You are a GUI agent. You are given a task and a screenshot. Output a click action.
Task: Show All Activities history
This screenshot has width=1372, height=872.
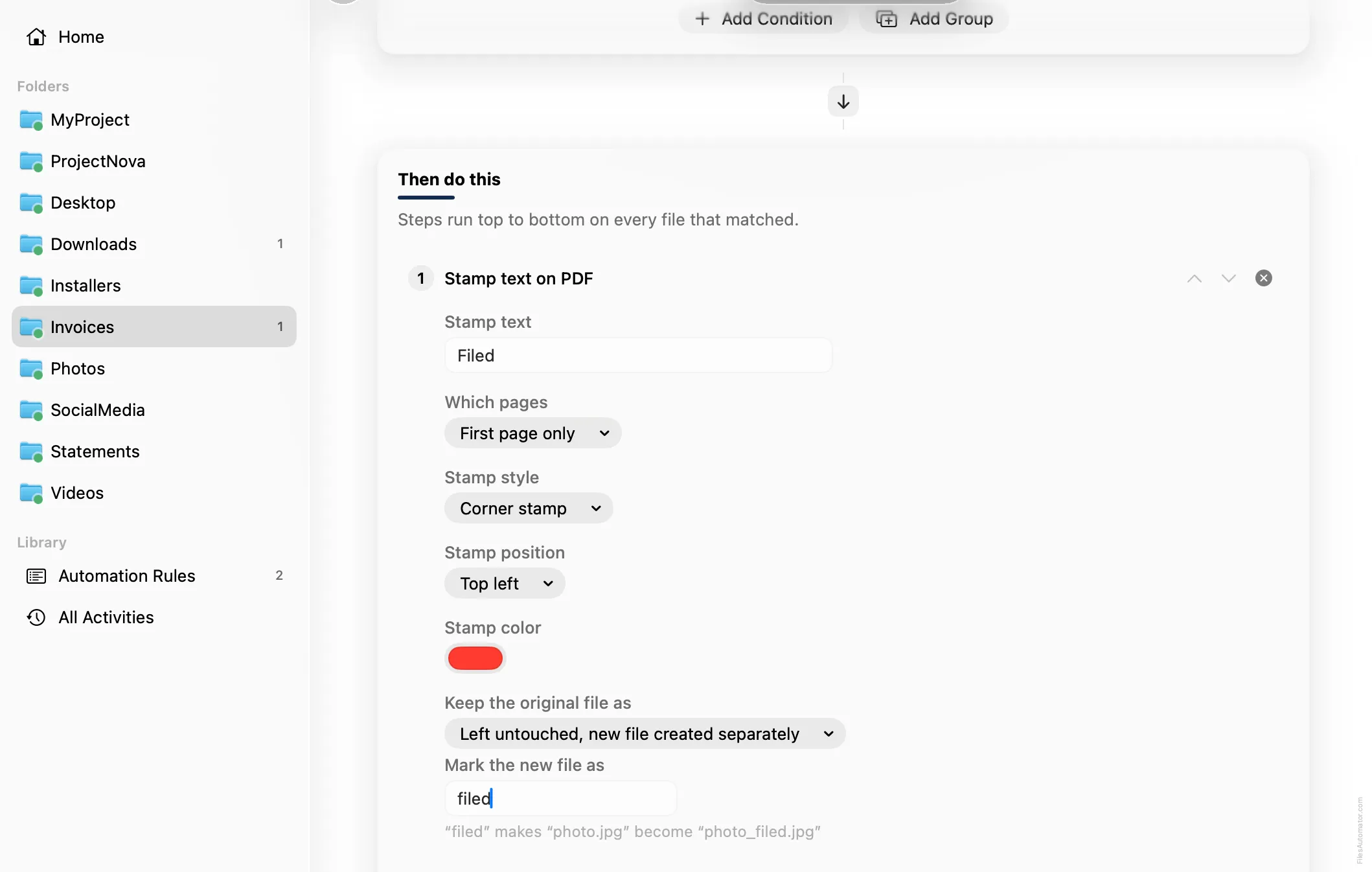[154, 617]
